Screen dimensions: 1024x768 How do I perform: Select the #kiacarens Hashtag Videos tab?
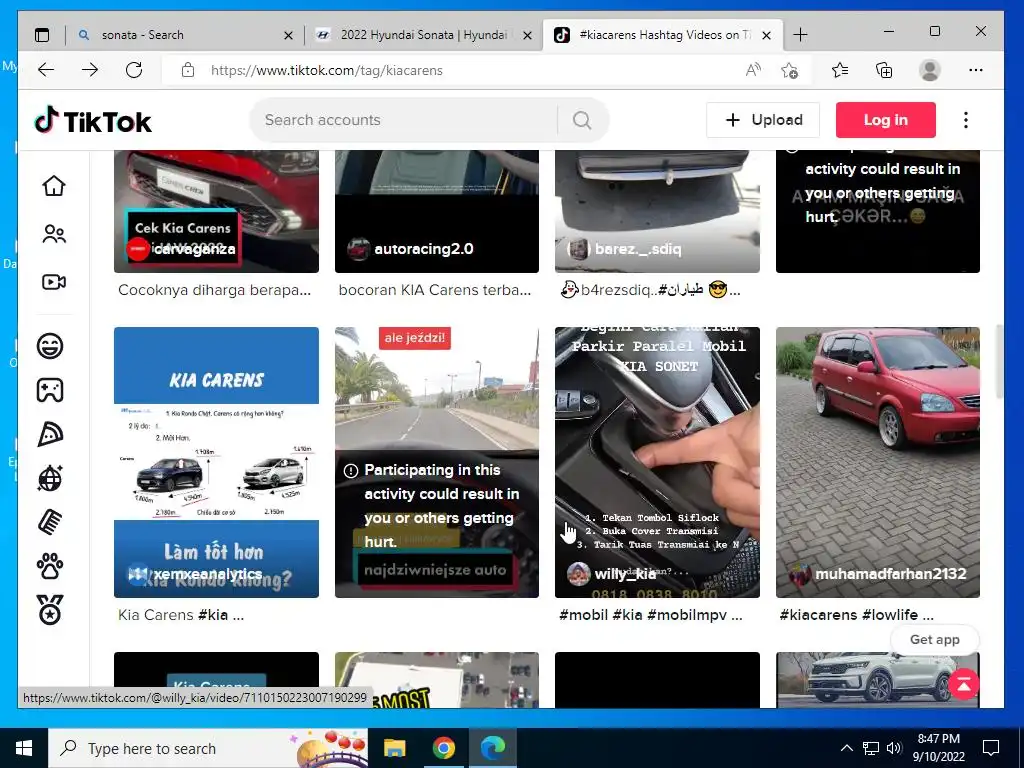[661, 35]
